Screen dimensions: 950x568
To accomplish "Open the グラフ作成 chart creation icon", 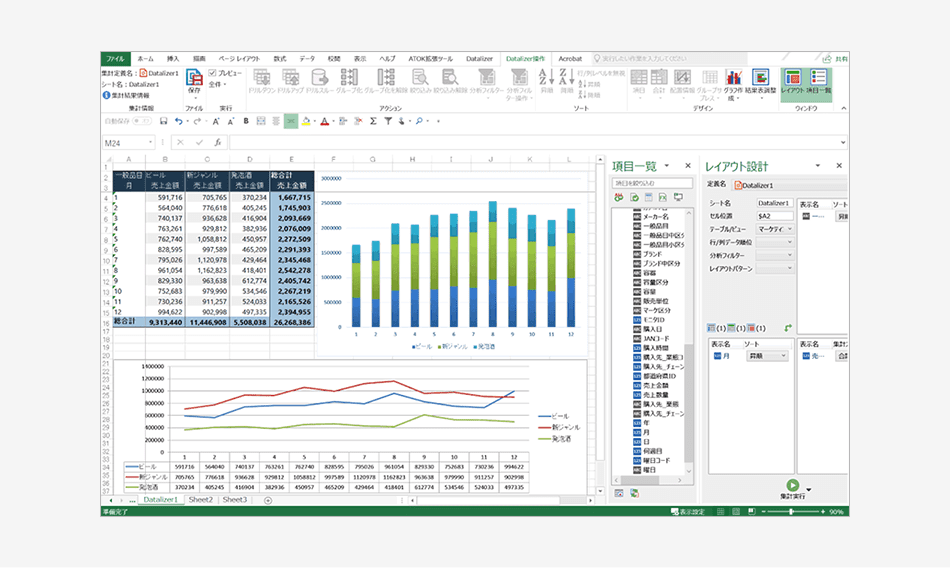I will pos(733,78).
